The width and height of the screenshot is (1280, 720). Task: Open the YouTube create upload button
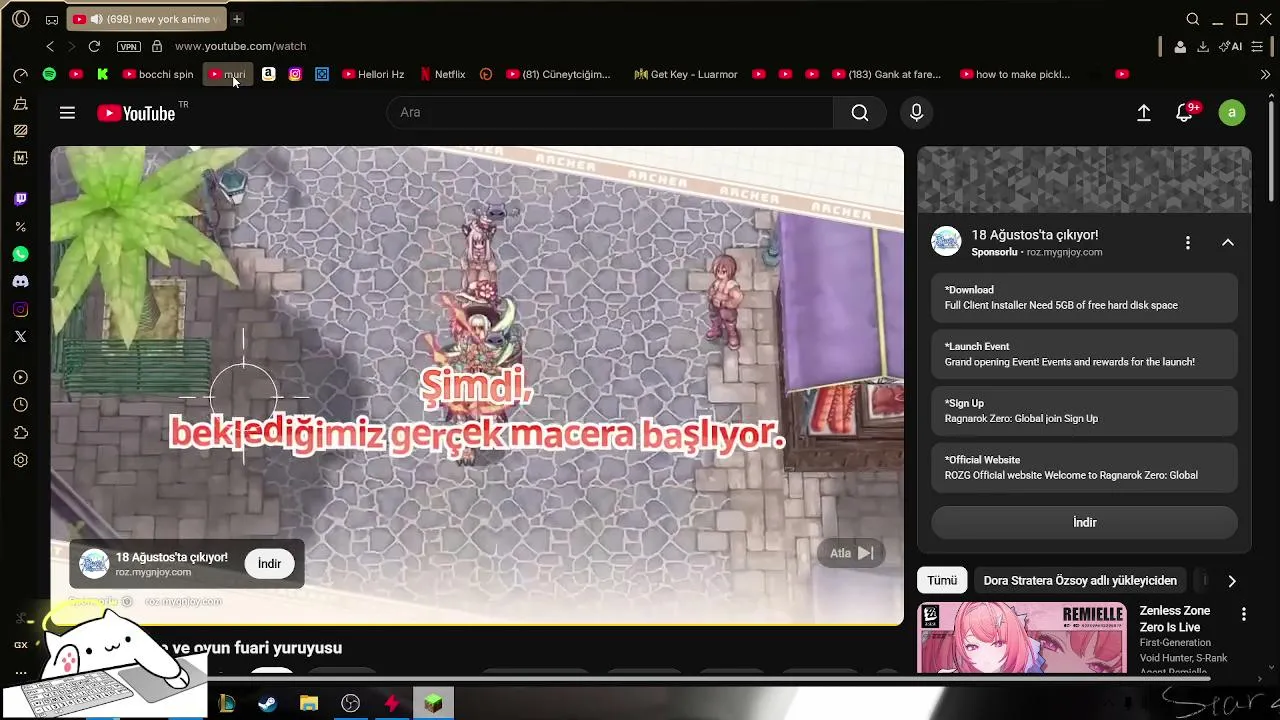[x=1144, y=113]
